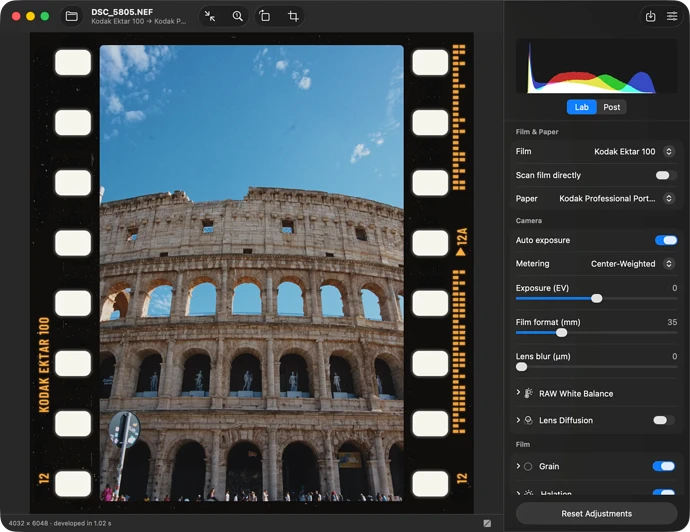Expand the Lens Diffusion section chevron
690x532 pixels.
pos(518,420)
